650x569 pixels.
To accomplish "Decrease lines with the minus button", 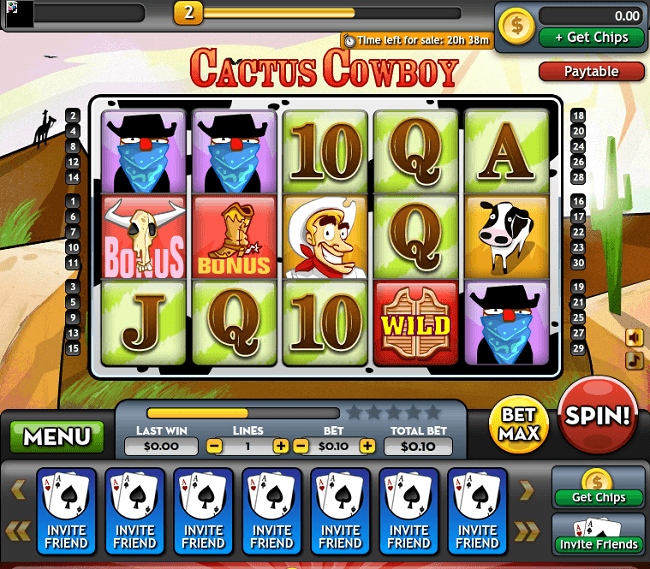I will click(214, 446).
